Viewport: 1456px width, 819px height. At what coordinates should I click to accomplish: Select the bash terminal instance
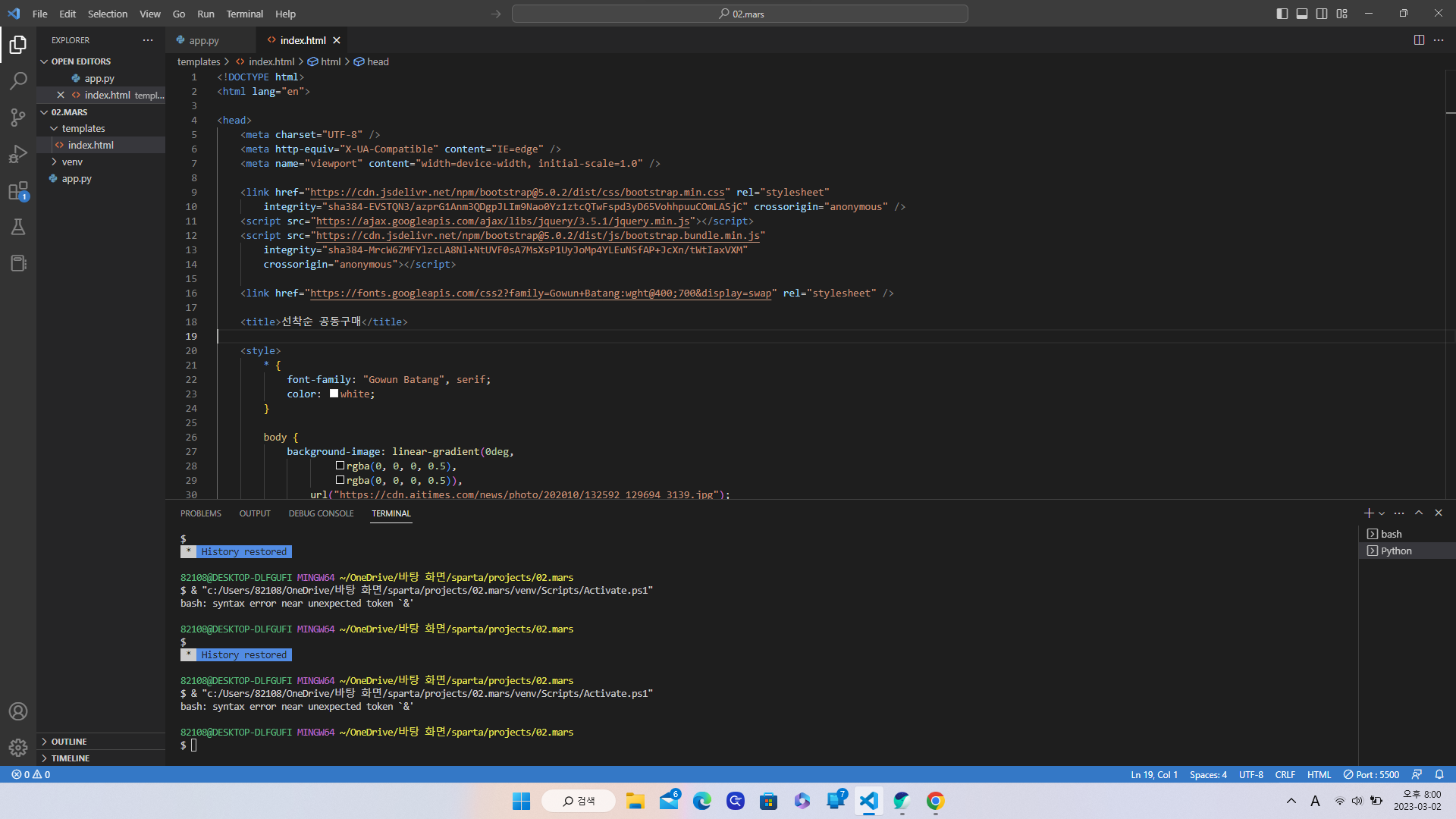1407,535
